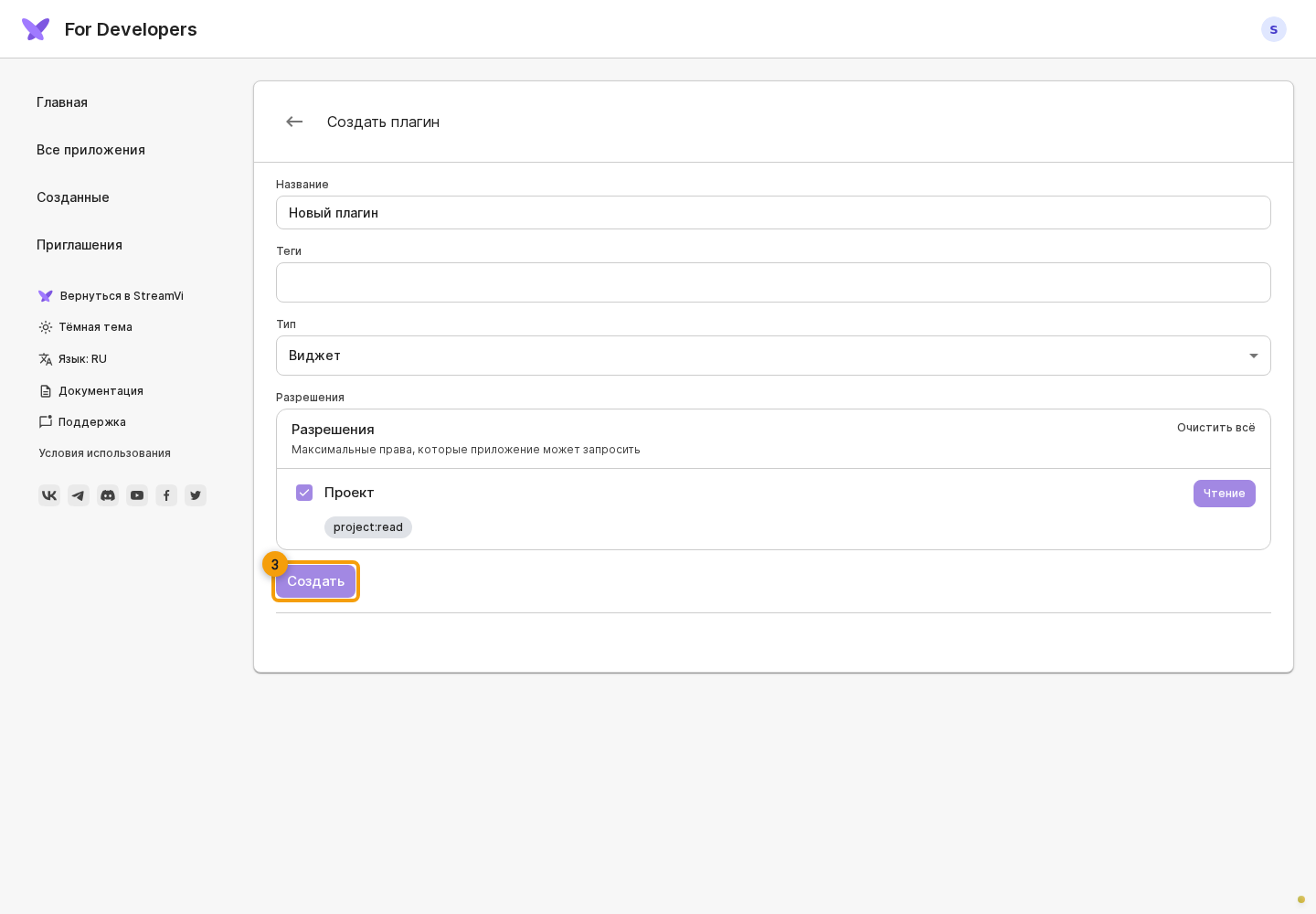This screenshot has height=914, width=1316.
Task: Go to Созданные in the sidebar
Action: (73, 197)
